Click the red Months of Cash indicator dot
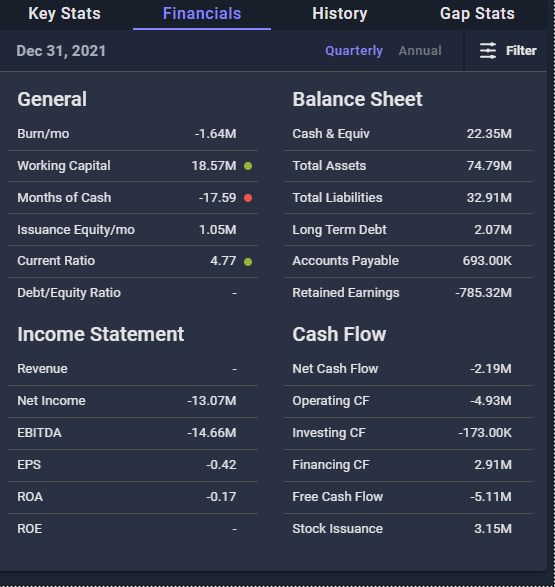This screenshot has height=587, width=555. click(248, 198)
